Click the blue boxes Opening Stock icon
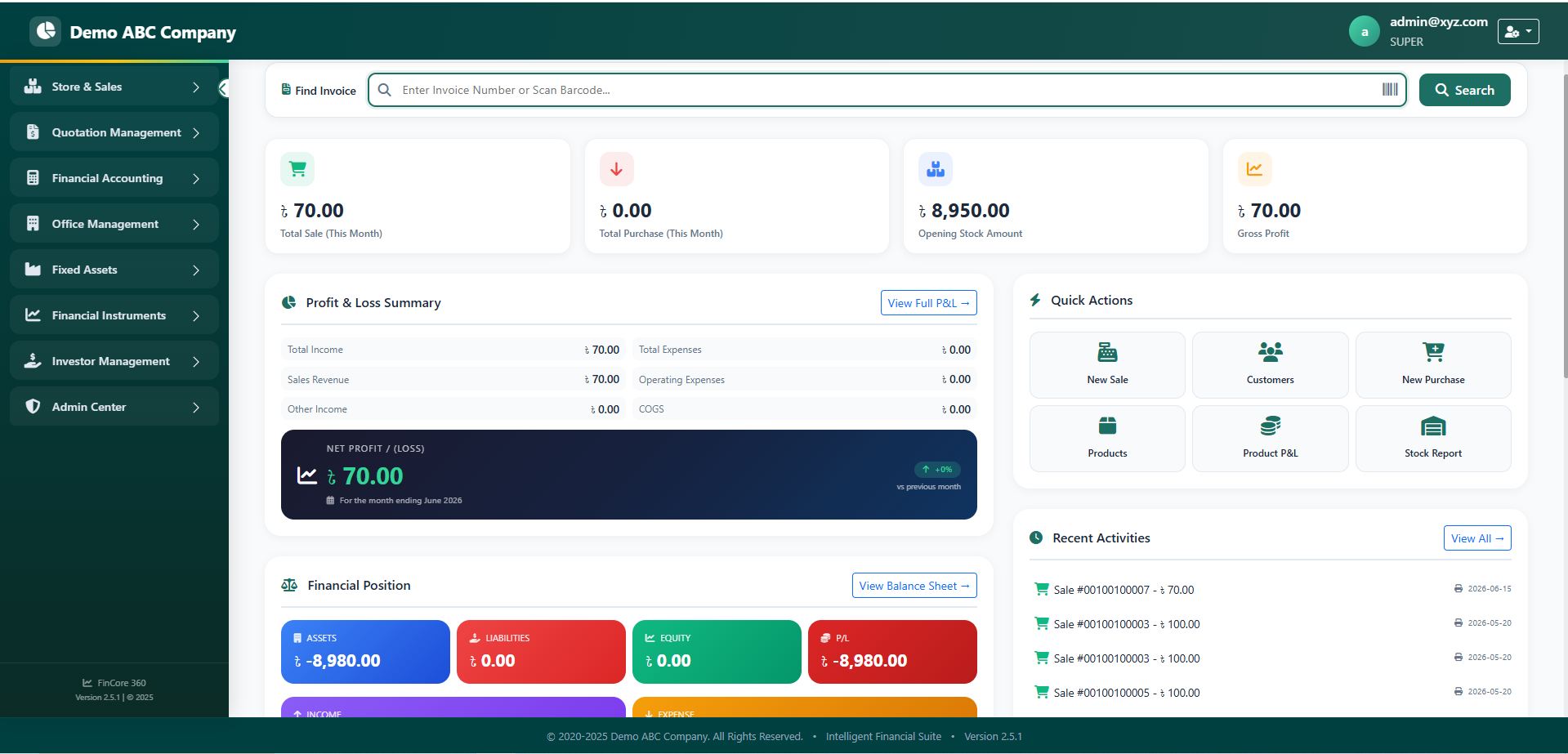The image size is (1568, 754). [936, 169]
